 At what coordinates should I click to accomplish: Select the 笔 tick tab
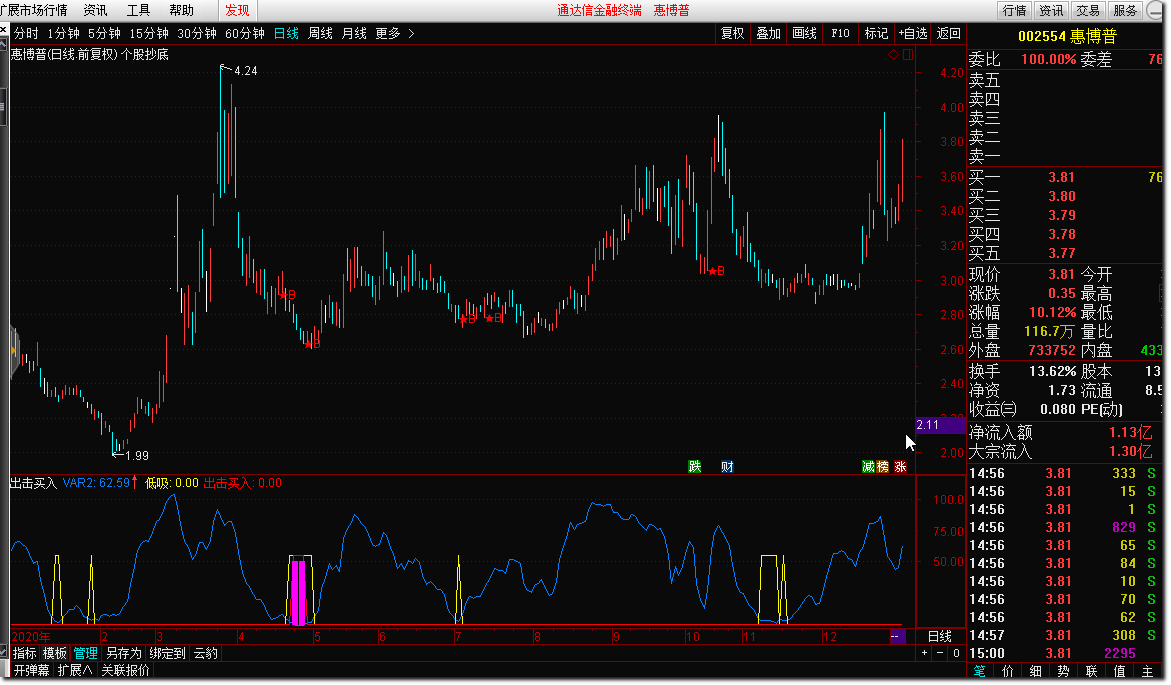point(980,671)
